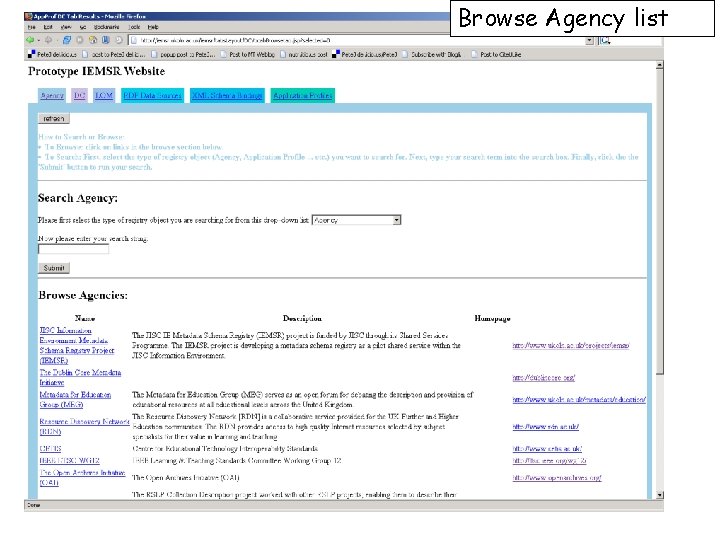Open the Bookmarks menu
Viewport: 720px width, 540px height.
[x=107, y=27]
